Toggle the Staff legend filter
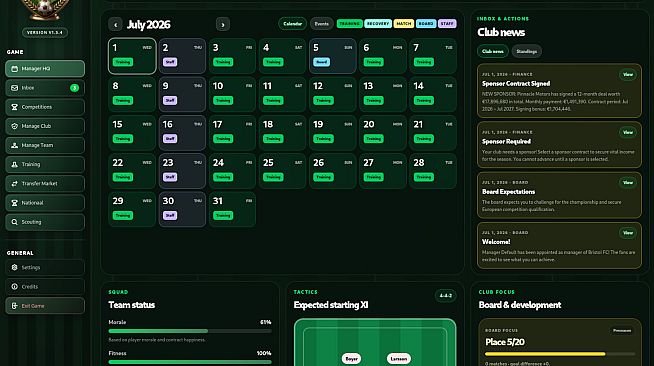Viewport: 654px width, 366px height. 447,24
